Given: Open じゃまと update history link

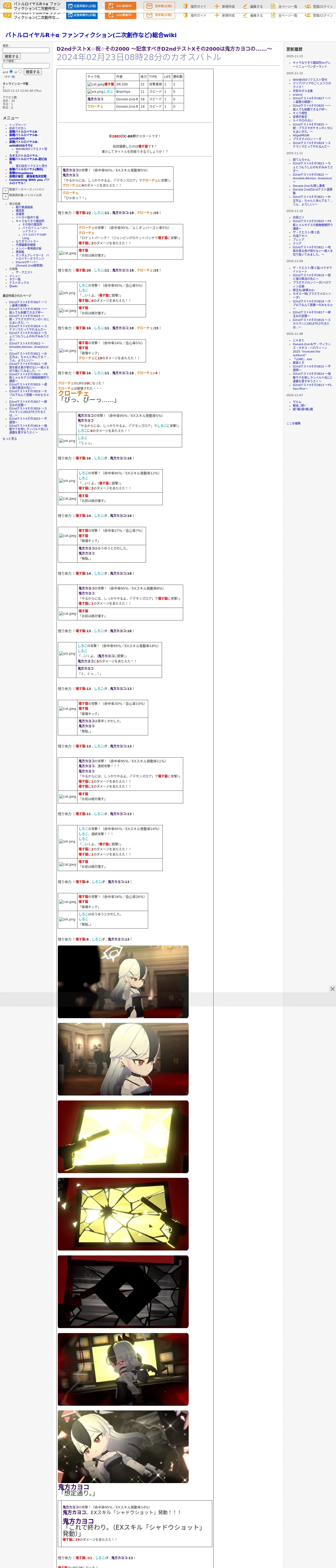Looking at the screenshot, I should click(x=298, y=340).
